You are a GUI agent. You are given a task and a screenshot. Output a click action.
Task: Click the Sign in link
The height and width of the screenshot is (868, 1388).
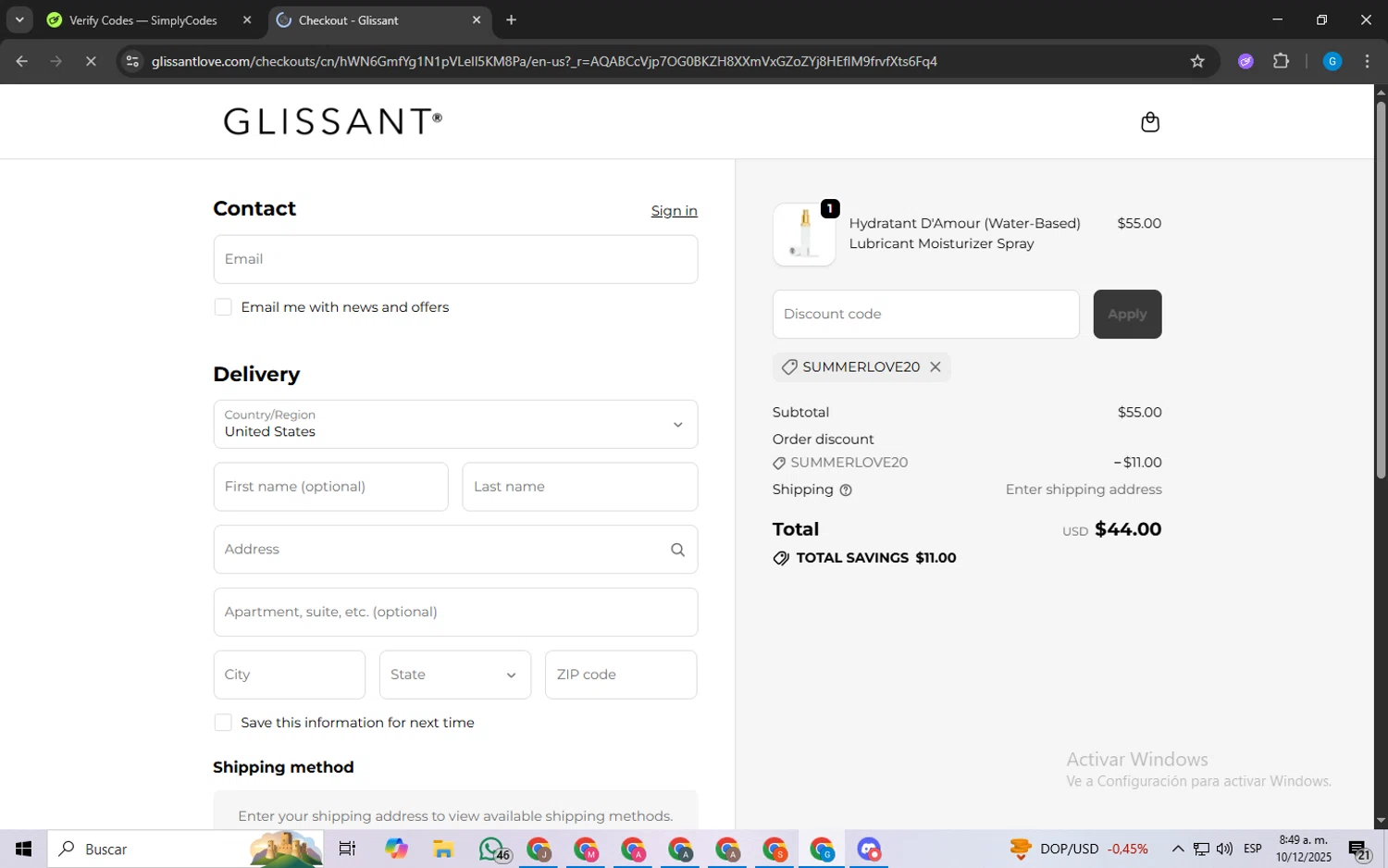674,211
